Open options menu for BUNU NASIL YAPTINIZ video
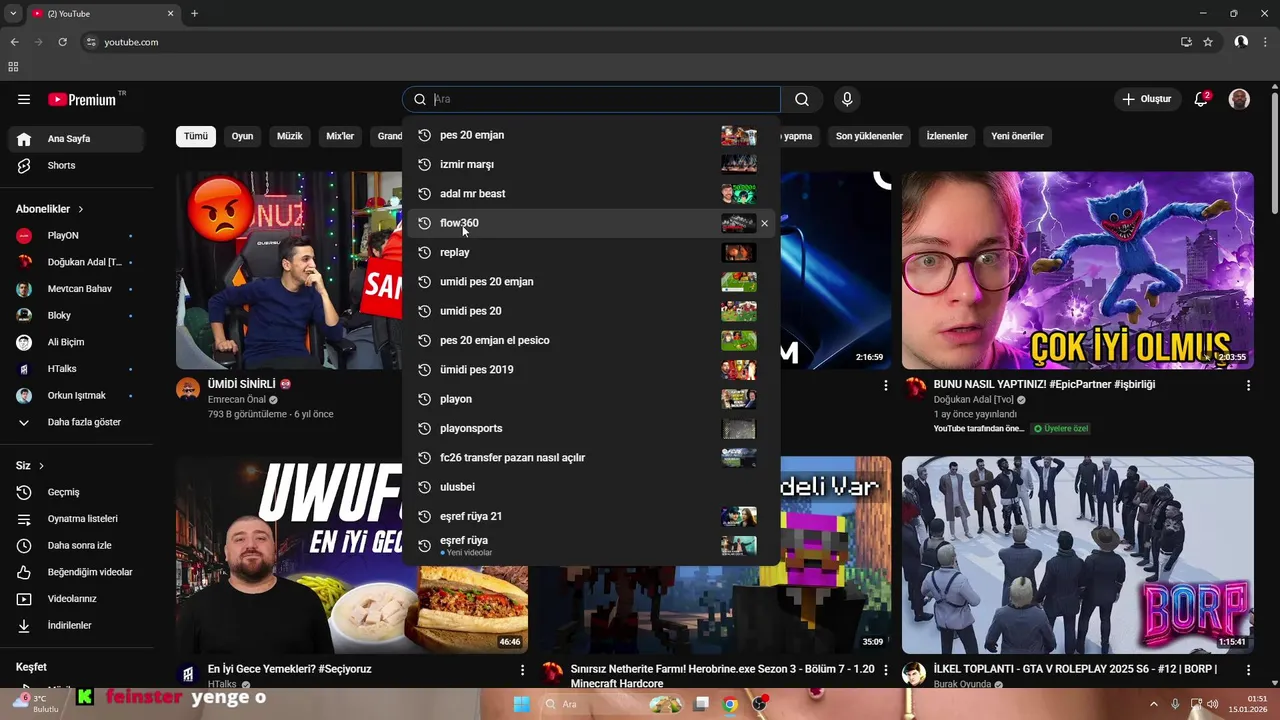This screenshot has width=1280, height=720. click(1248, 385)
